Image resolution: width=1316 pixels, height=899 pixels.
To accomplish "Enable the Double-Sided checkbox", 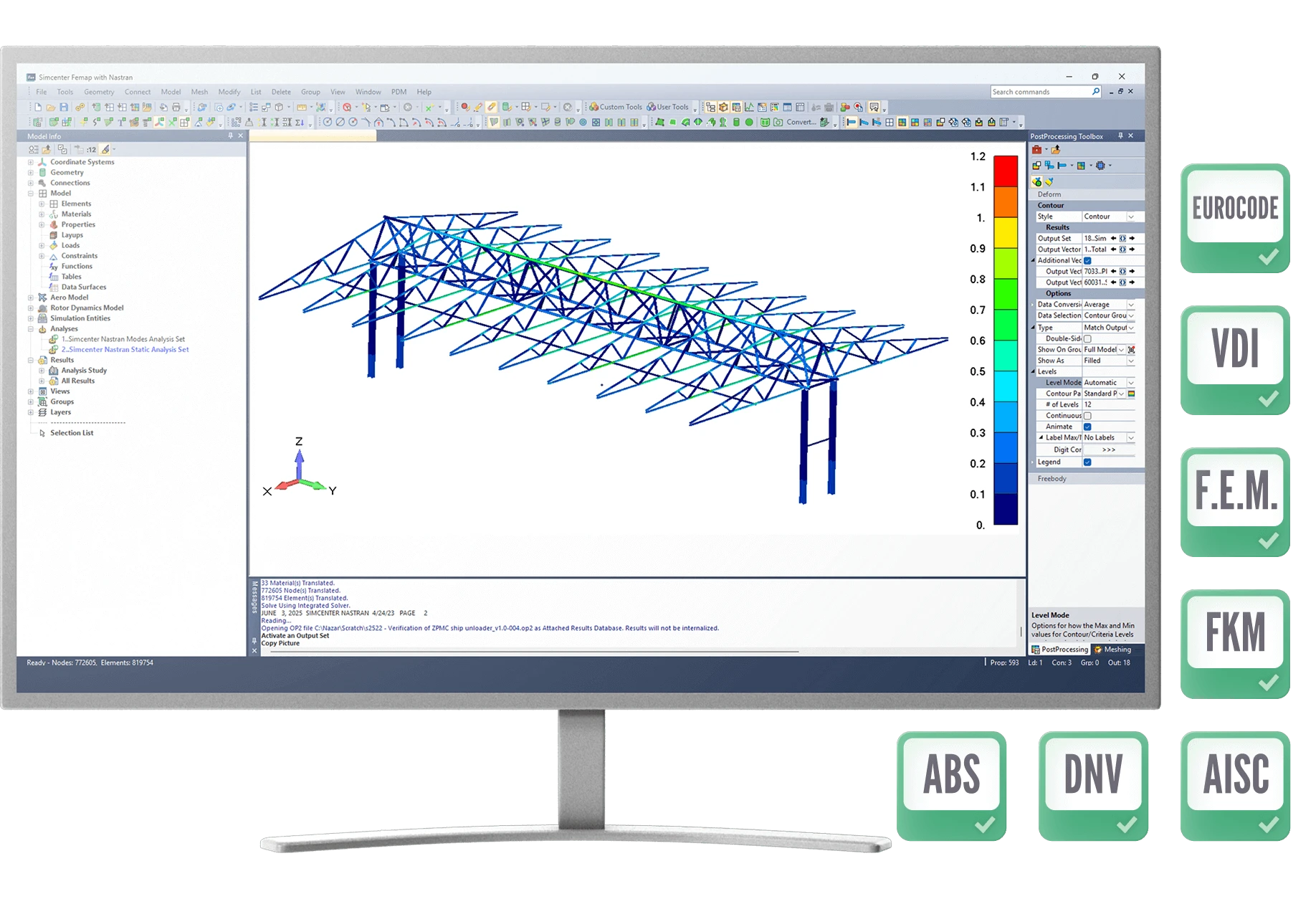I will 1087,338.
